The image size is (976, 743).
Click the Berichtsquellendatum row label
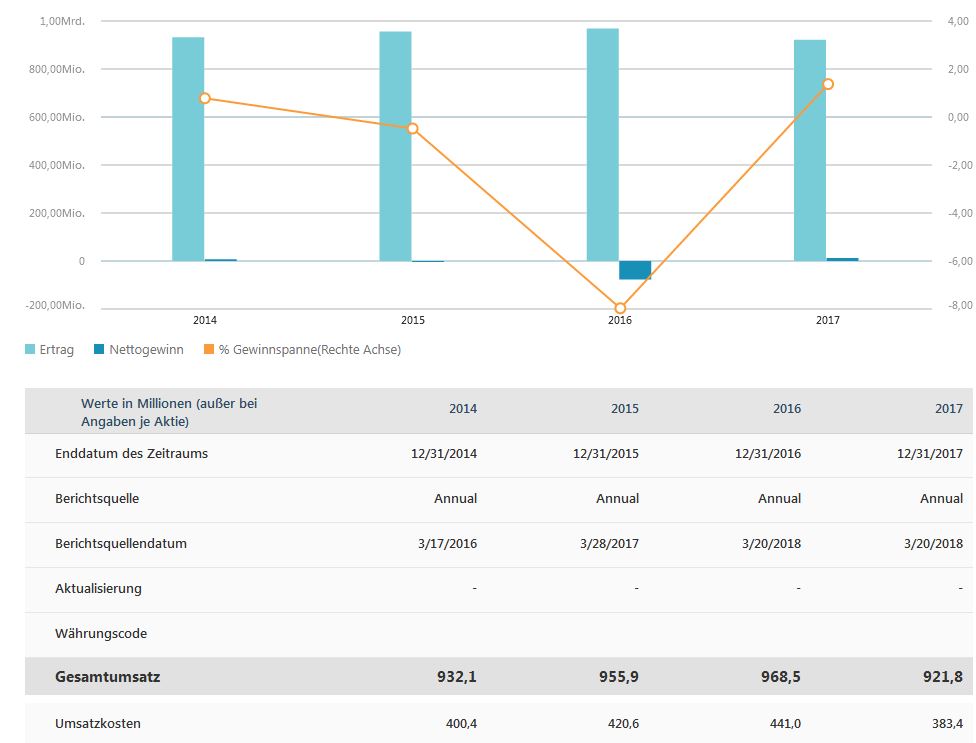click(121, 544)
